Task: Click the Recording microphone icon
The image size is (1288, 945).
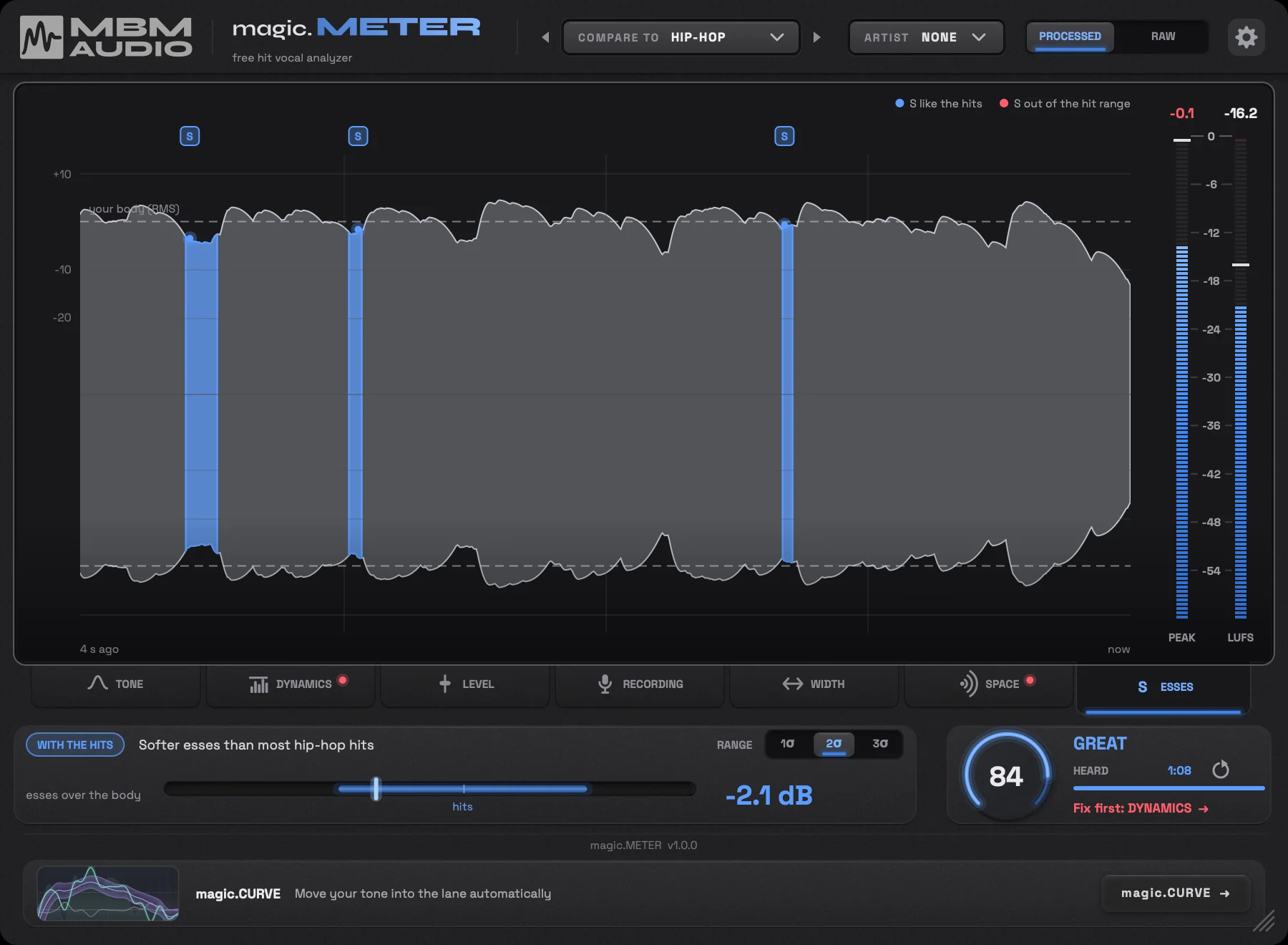Action: (x=605, y=684)
